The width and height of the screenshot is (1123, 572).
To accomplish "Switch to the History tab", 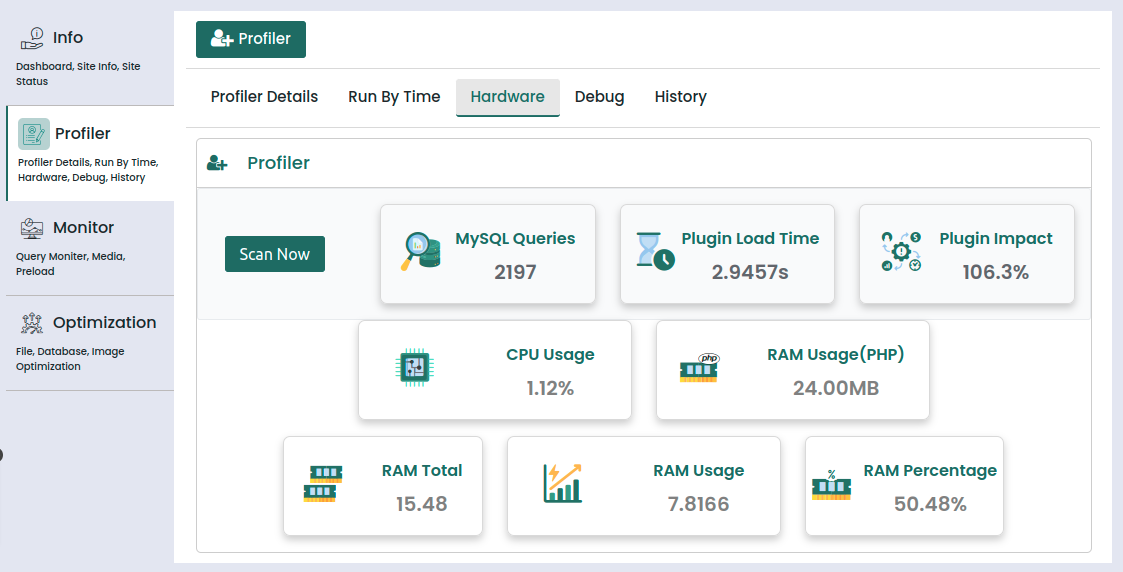I will click(x=680, y=97).
